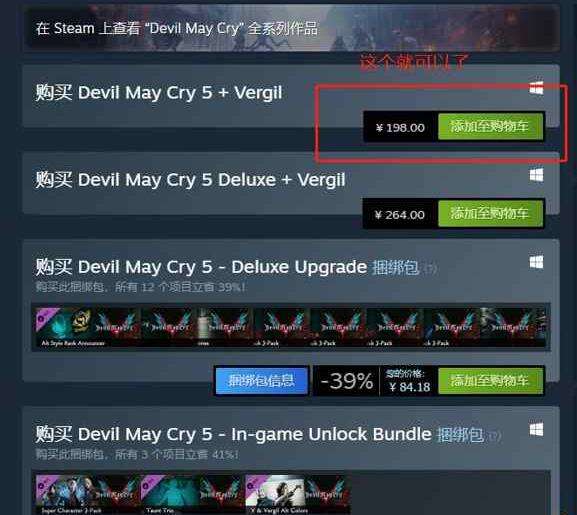Select the Taunt Trio thumbnail
The width and height of the screenshot is (577, 515).
[x=192, y=494]
